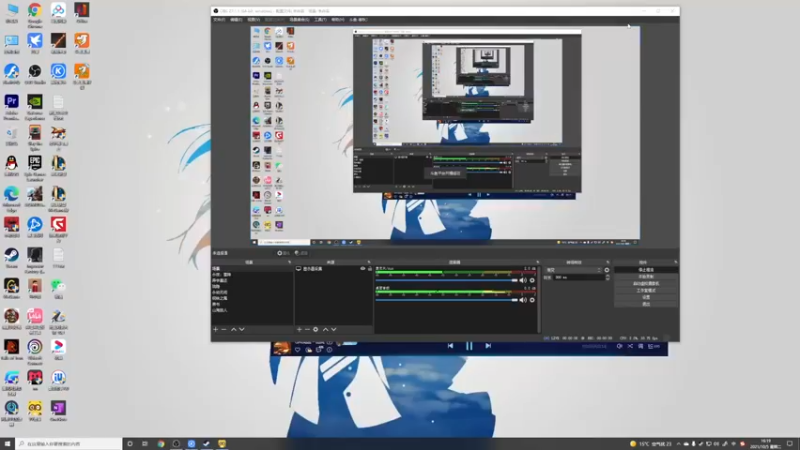Select highlighted first scene in Scenes list
800x450 pixels.
coord(252,268)
